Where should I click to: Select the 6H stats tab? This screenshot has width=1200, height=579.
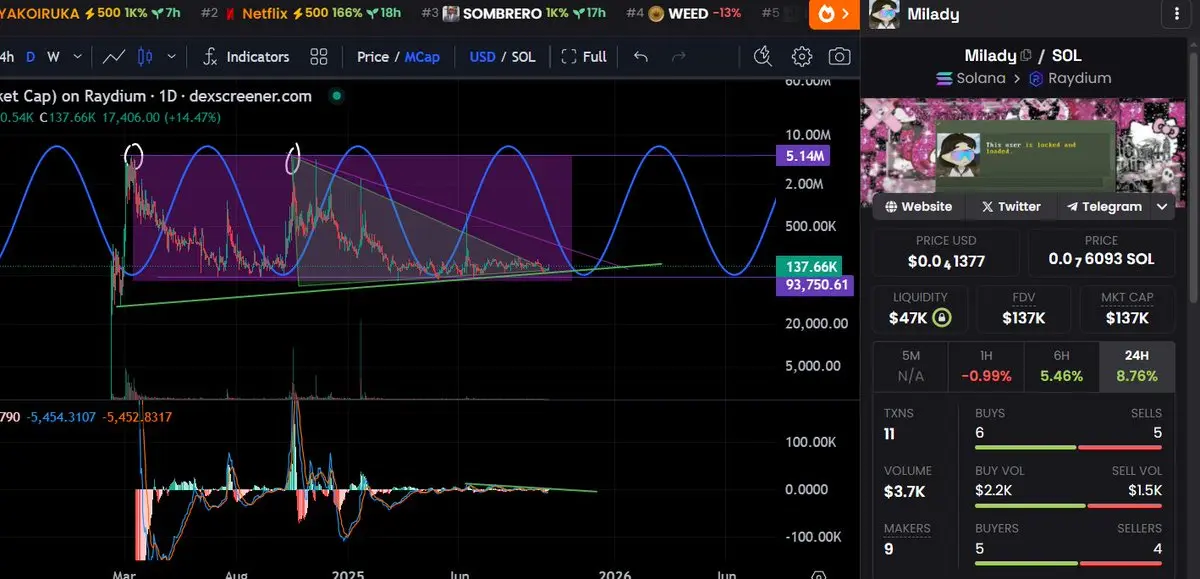point(1061,366)
